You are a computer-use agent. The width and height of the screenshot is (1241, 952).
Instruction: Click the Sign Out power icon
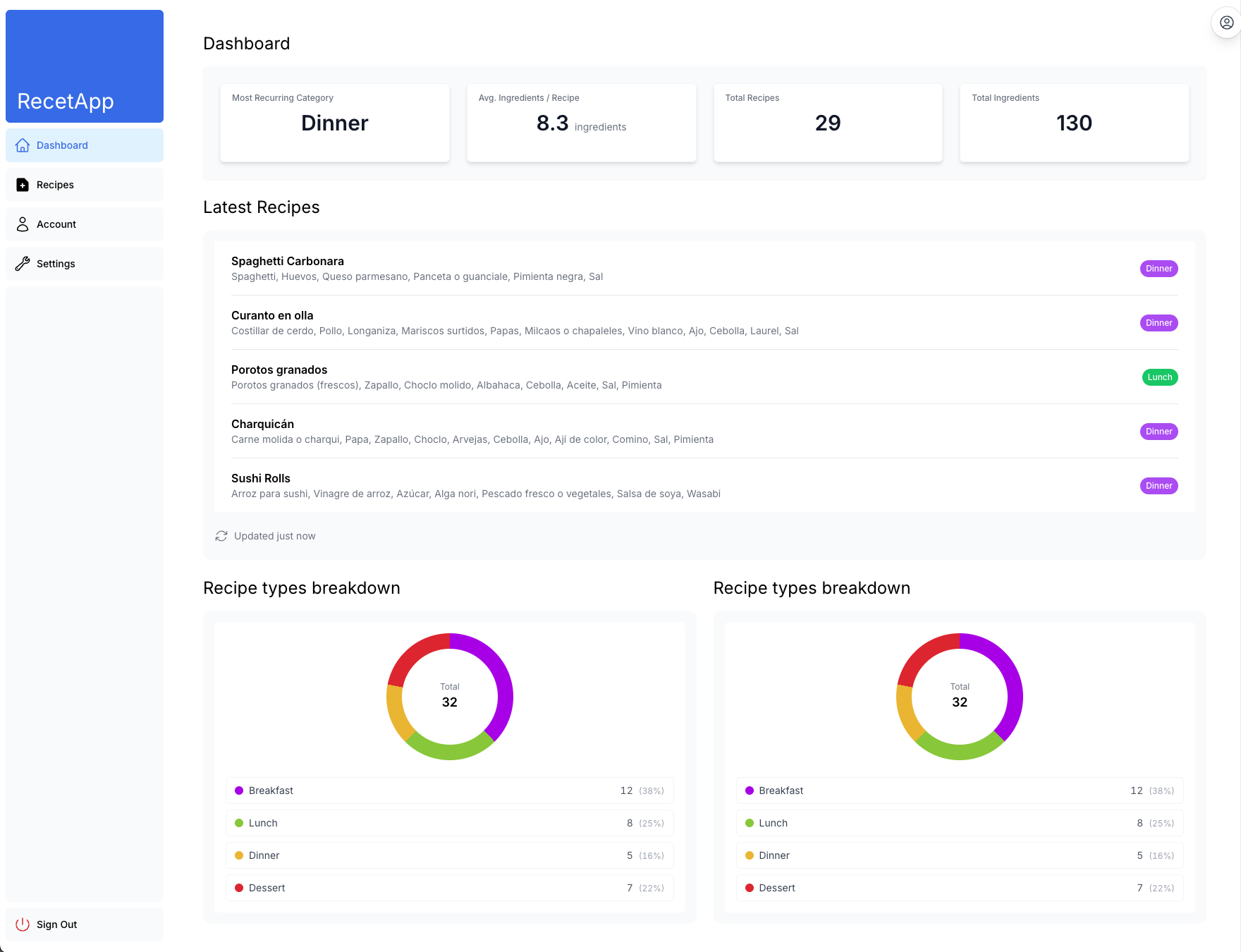(x=23, y=924)
